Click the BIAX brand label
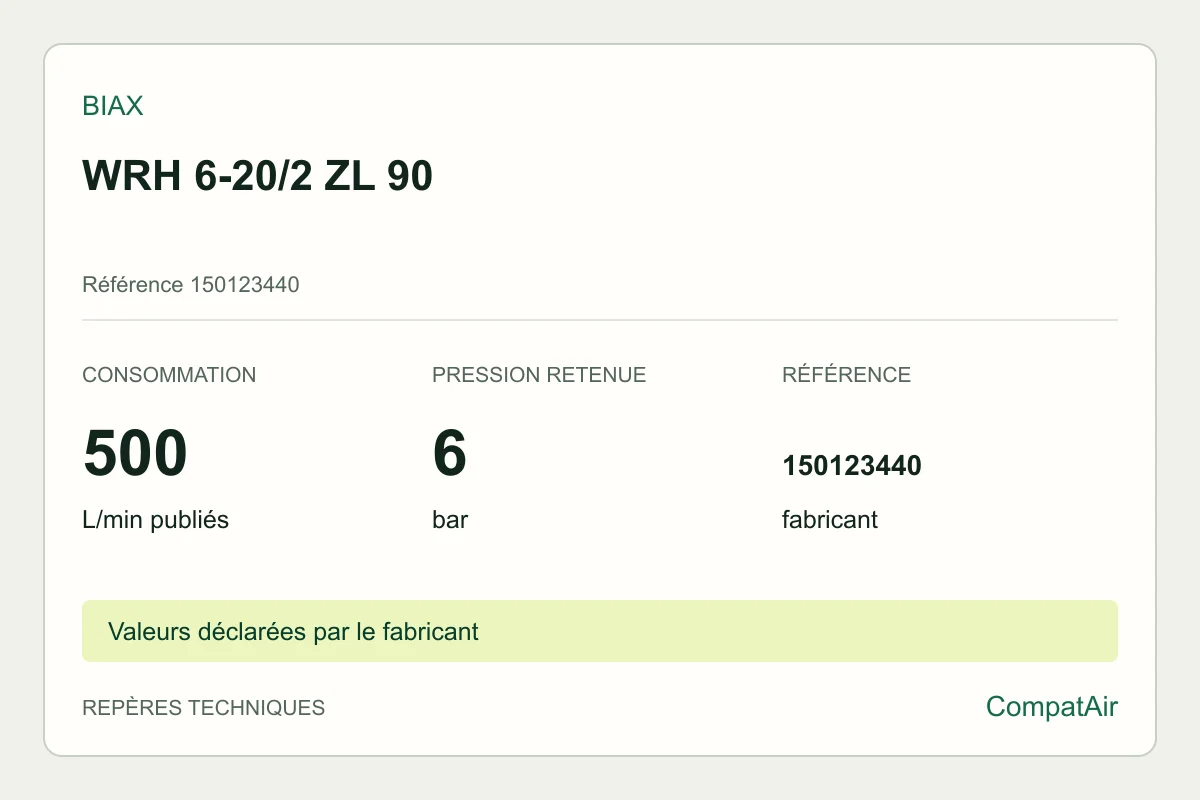Viewport: 1200px width, 800px height. point(113,106)
